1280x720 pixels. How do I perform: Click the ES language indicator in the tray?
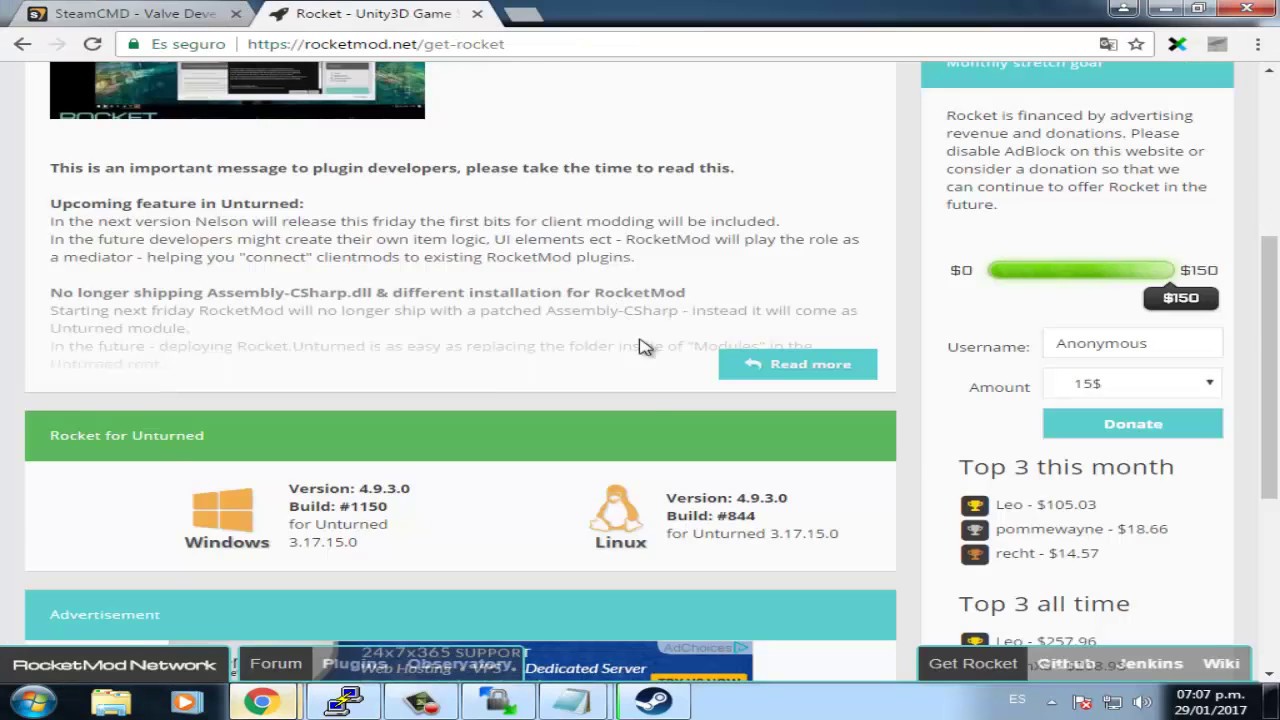coord(1017,699)
